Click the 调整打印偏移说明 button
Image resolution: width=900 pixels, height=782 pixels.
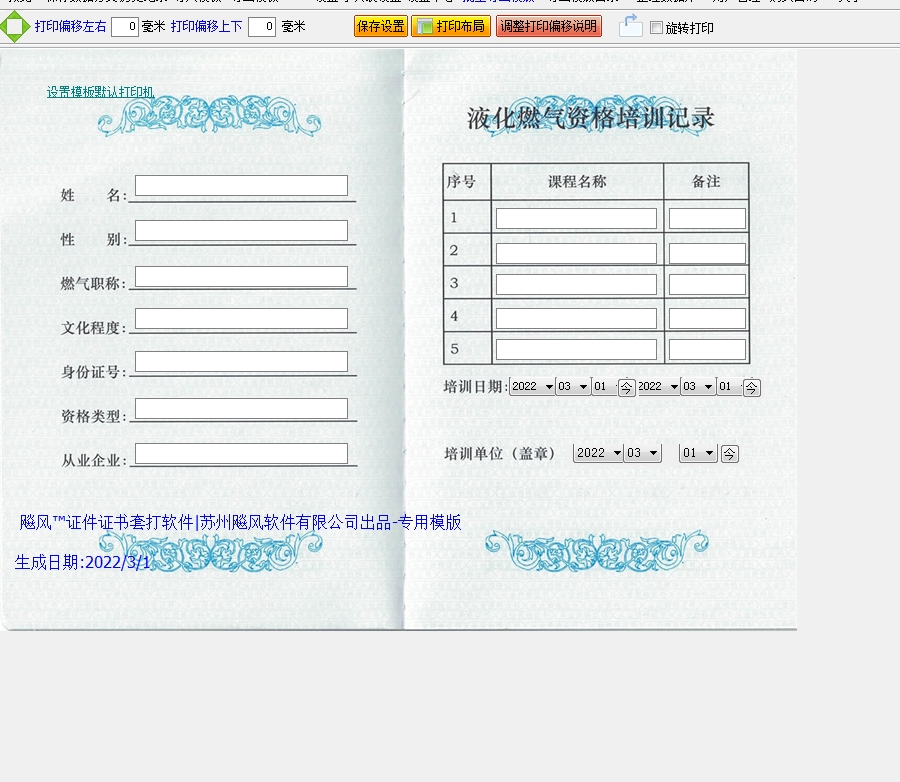[x=548, y=27]
